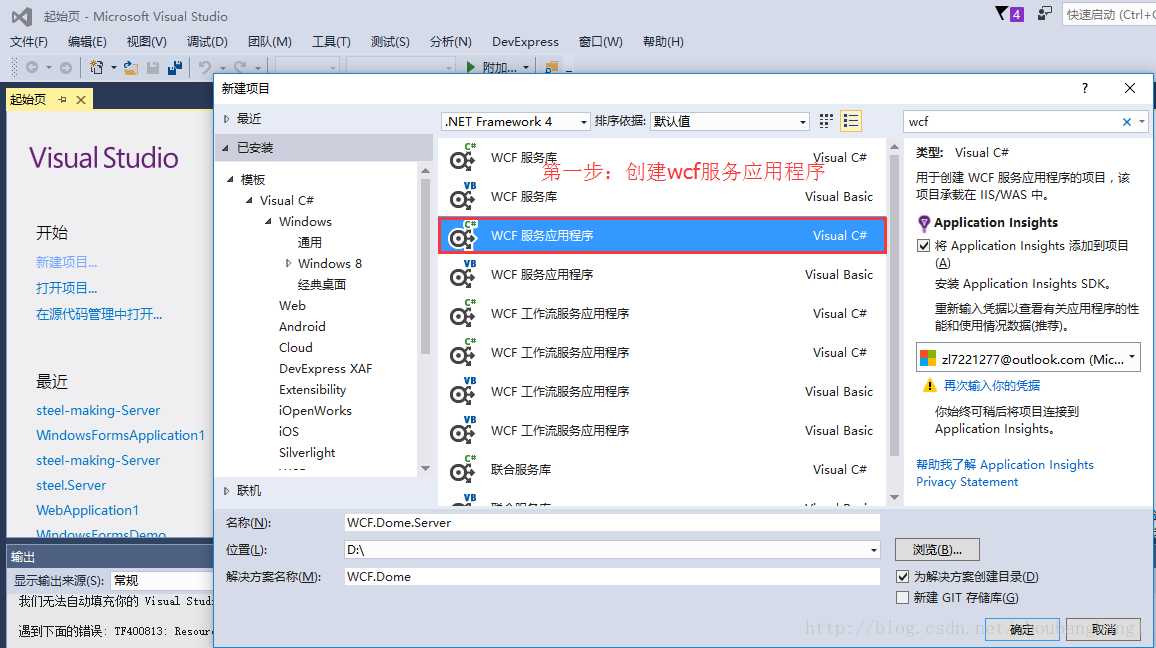Viewport: 1156px width, 648px height.
Task: Collapse the Visual C# tree node
Action: pyautogui.click(x=249, y=201)
